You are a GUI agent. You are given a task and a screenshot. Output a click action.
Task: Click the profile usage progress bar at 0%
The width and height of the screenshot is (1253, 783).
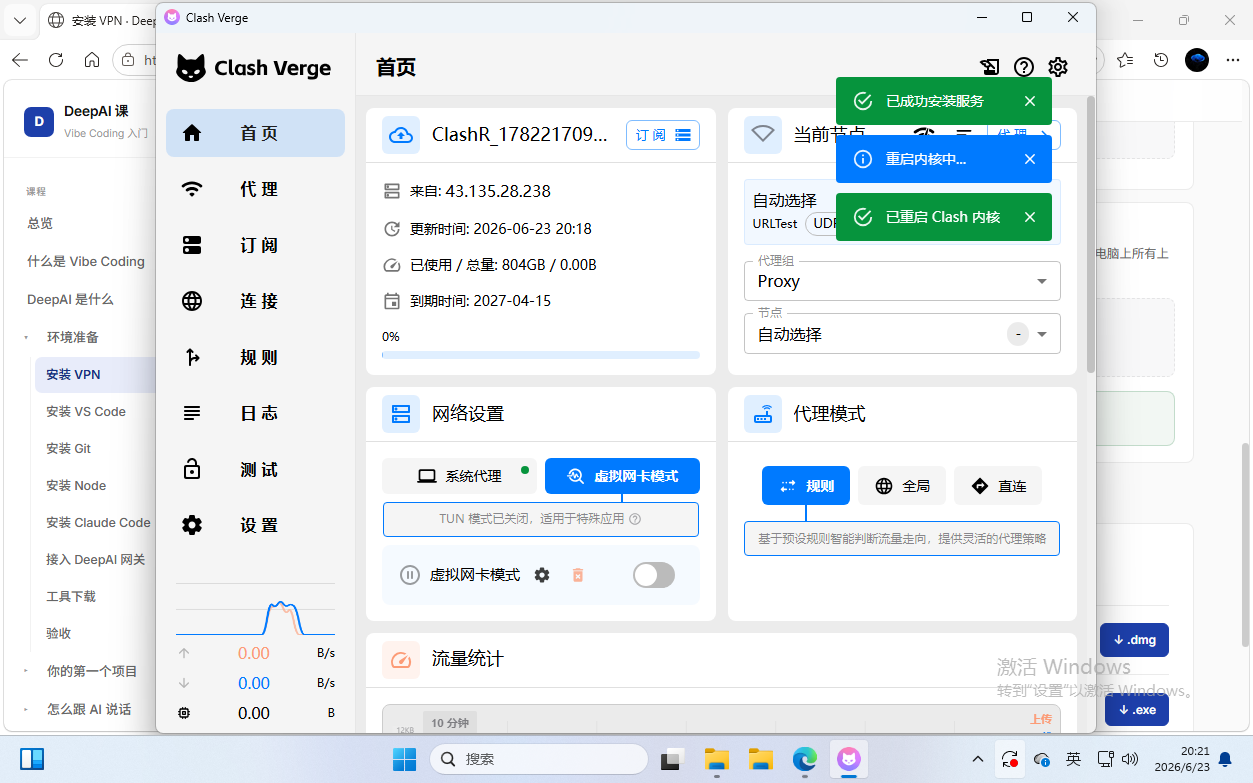541,355
